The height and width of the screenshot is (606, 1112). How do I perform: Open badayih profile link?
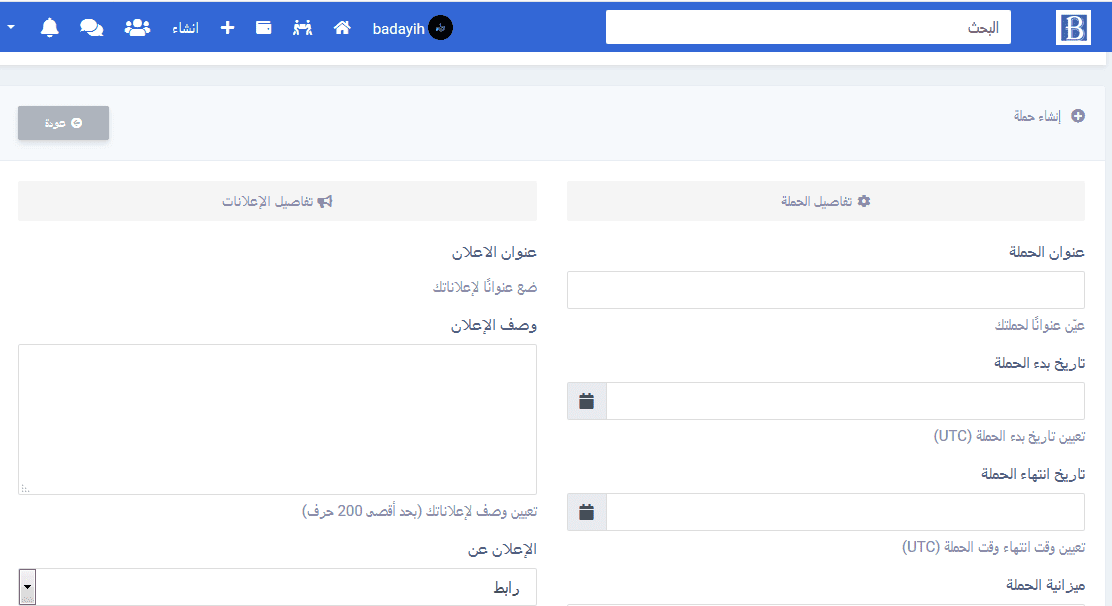pos(399,28)
